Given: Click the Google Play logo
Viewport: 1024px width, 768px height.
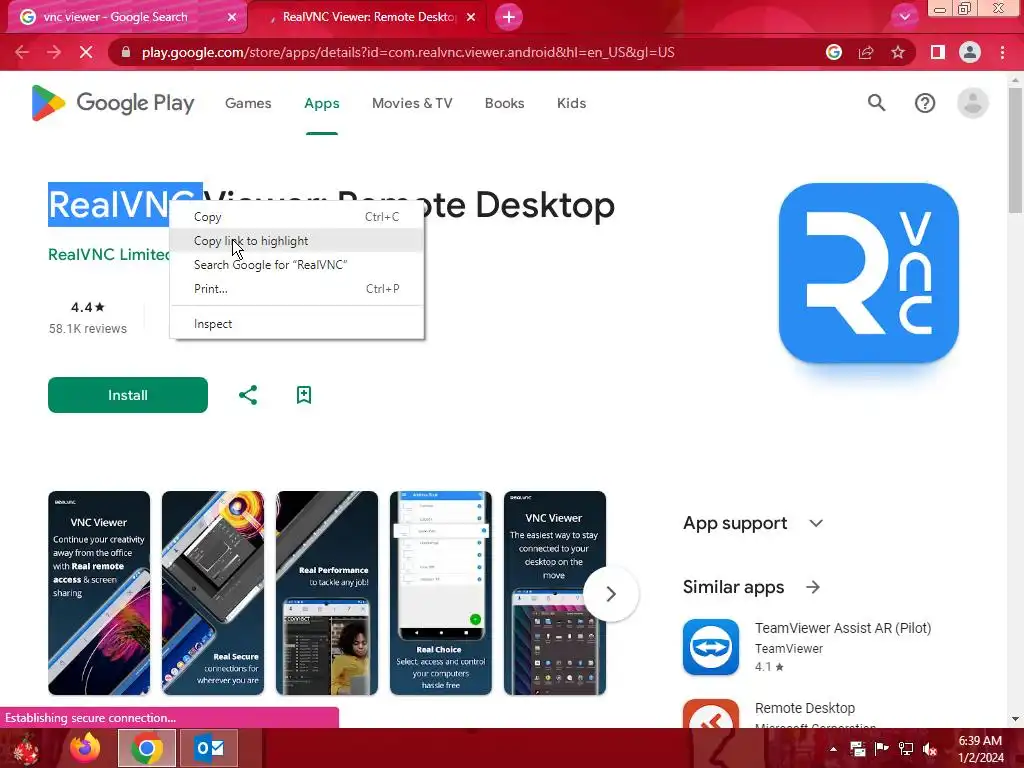Looking at the screenshot, I should 113,103.
